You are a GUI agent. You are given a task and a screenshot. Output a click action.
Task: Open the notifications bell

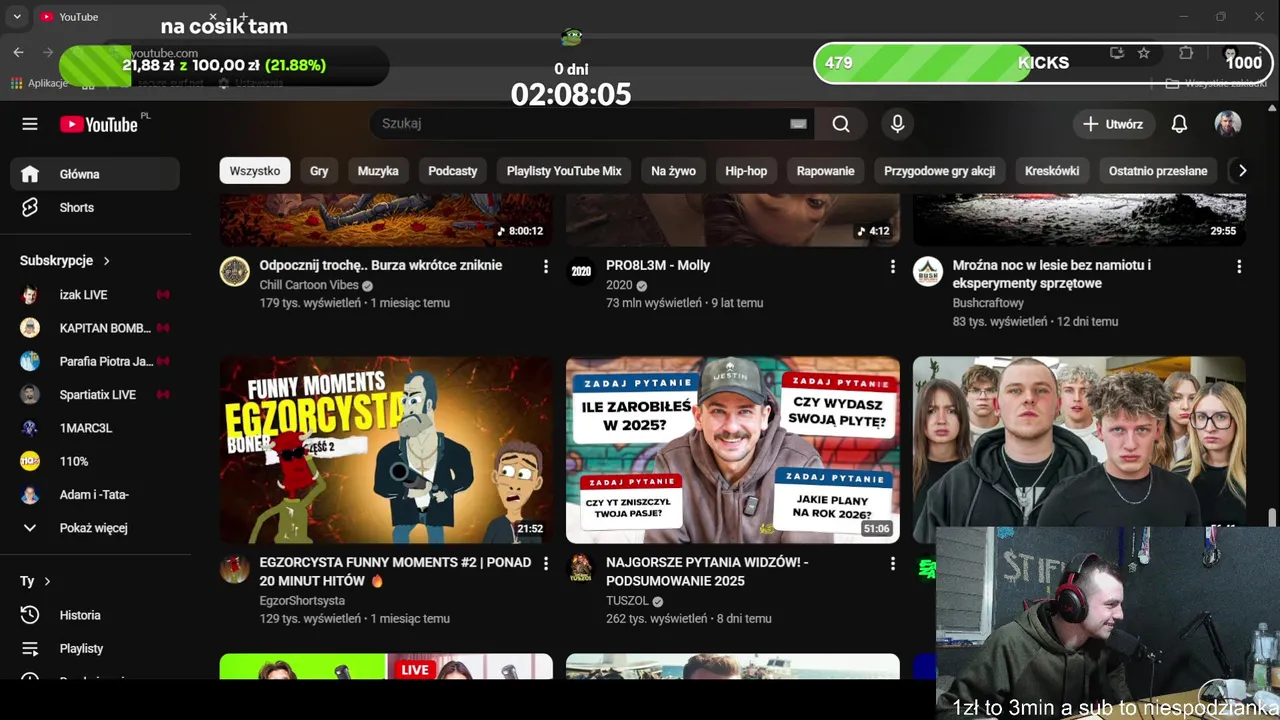pos(1179,124)
